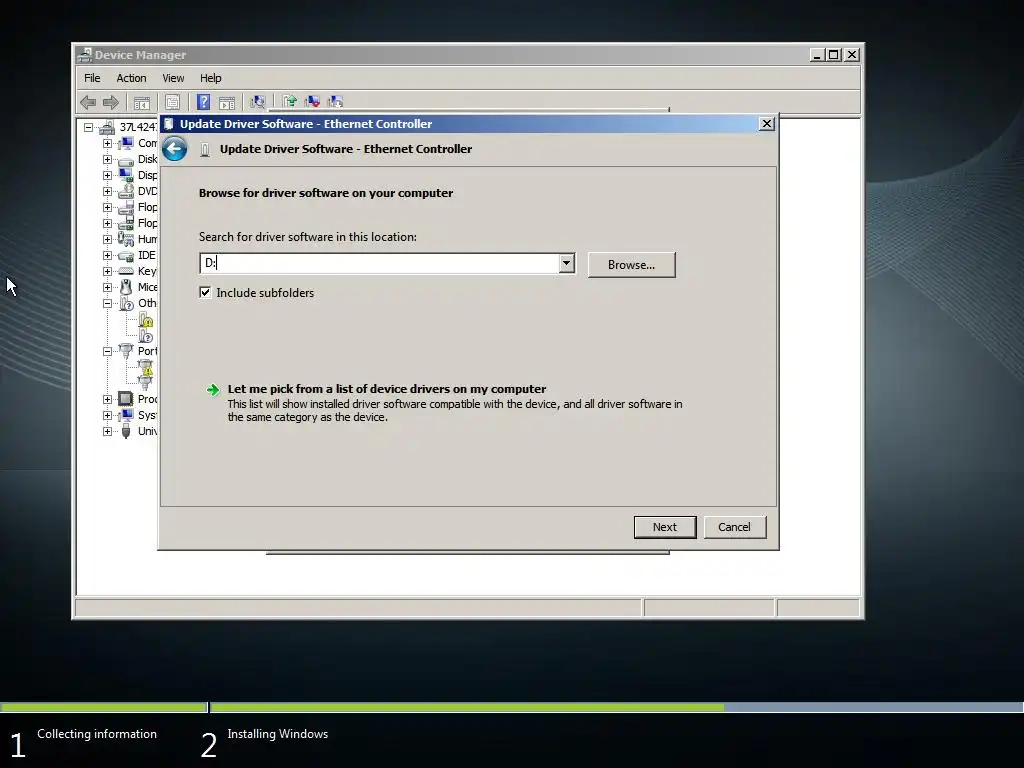Click the Scan for hardware changes icon

point(258,102)
